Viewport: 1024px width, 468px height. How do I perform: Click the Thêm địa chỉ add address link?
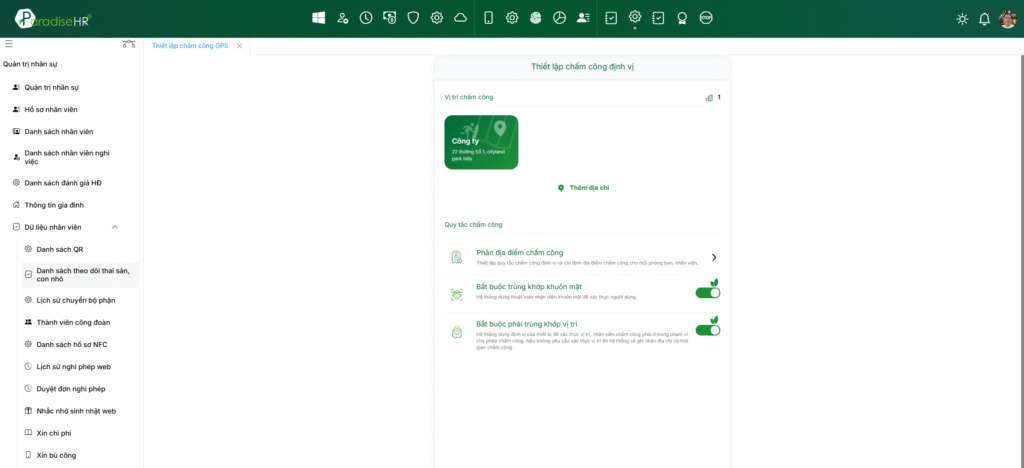(583, 188)
